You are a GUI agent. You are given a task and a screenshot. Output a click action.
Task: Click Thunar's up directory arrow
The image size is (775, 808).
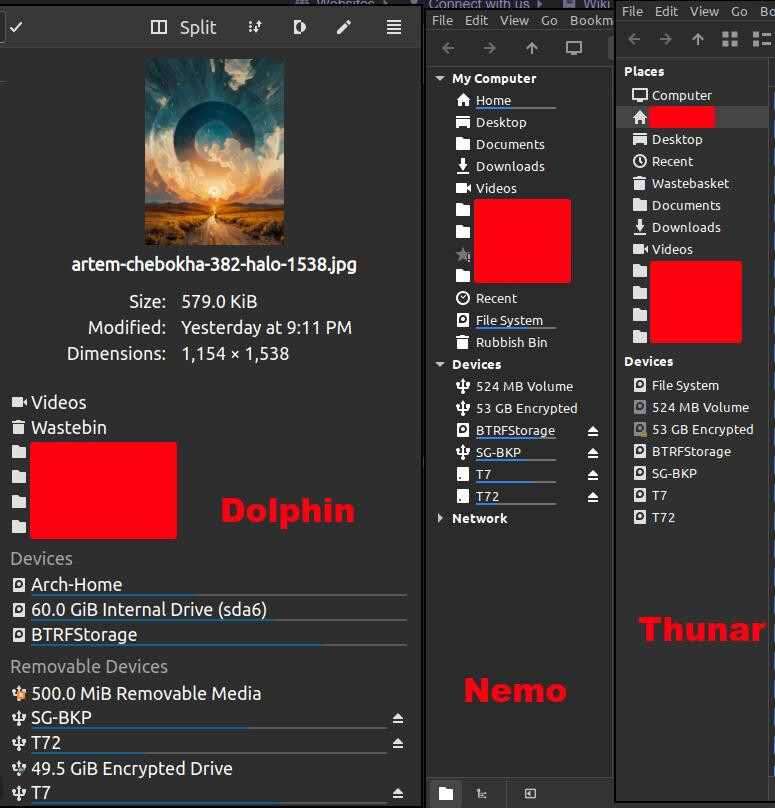click(x=698, y=39)
